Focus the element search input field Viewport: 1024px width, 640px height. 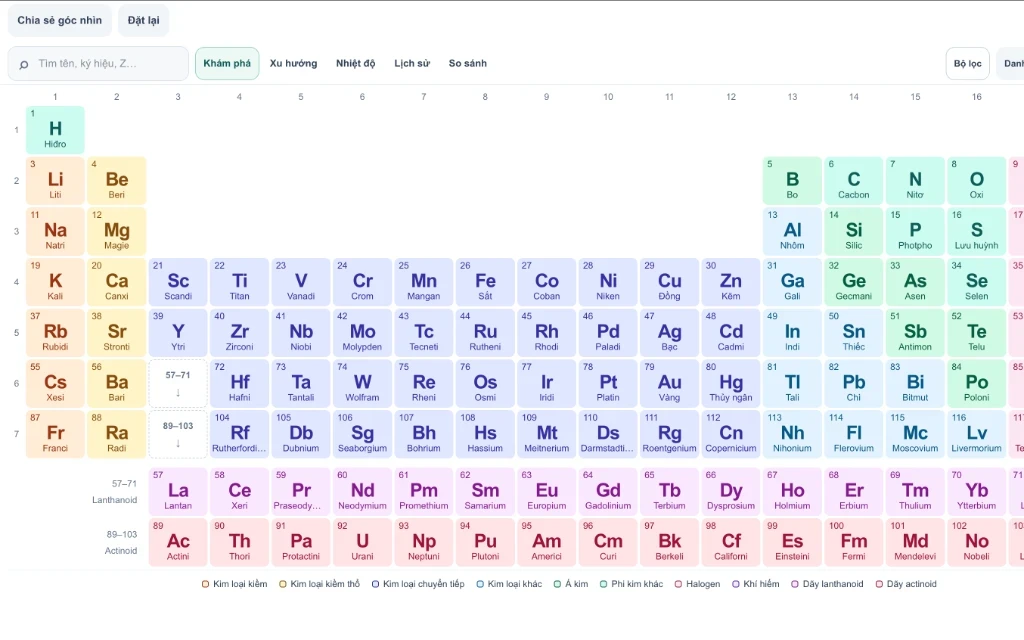tap(98, 63)
